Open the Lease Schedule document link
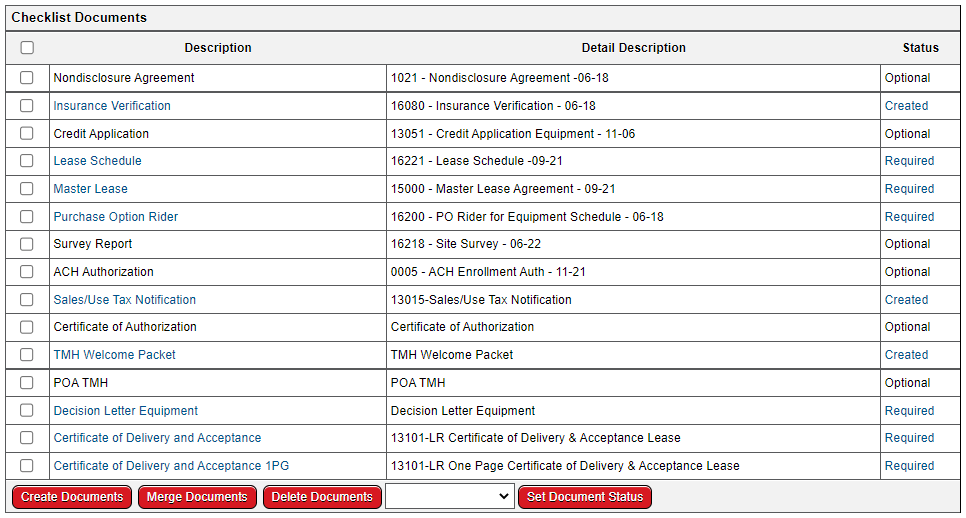This screenshot has width=966, height=518. (x=97, y=161)
